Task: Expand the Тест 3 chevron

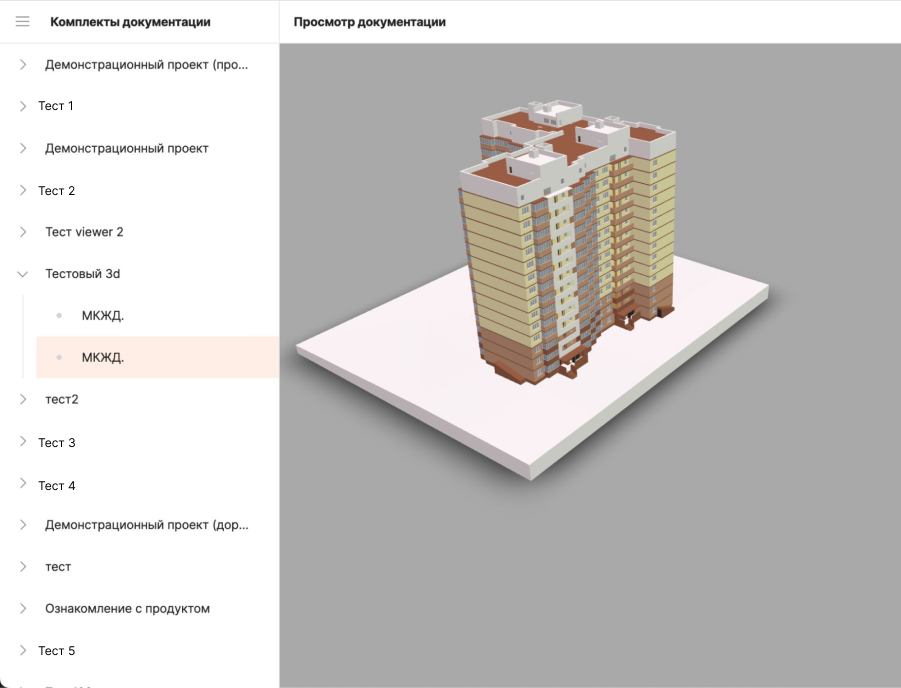Action: [x=23, y=442]
